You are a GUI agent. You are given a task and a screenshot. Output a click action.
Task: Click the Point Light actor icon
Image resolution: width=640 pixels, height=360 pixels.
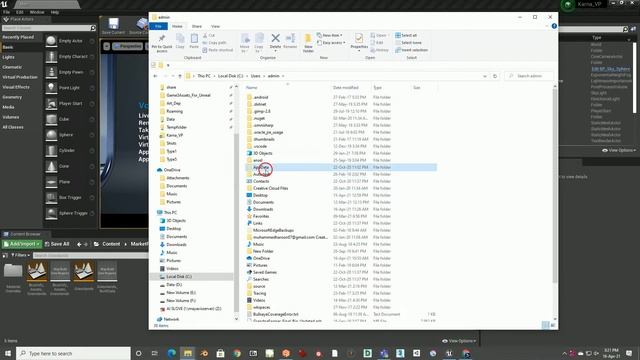(x=51, y=88)
